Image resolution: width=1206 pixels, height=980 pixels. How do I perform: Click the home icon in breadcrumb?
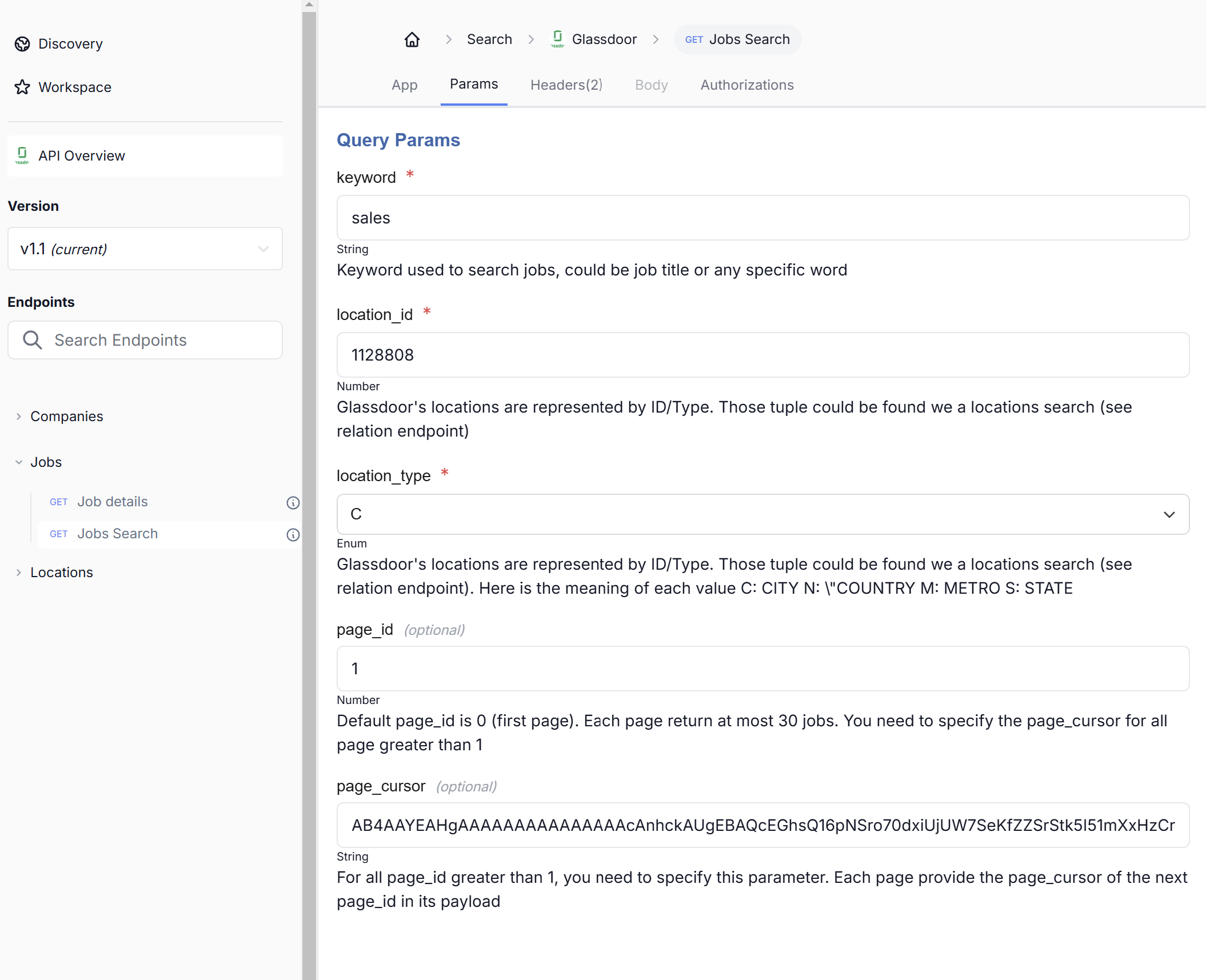[412, 39]
